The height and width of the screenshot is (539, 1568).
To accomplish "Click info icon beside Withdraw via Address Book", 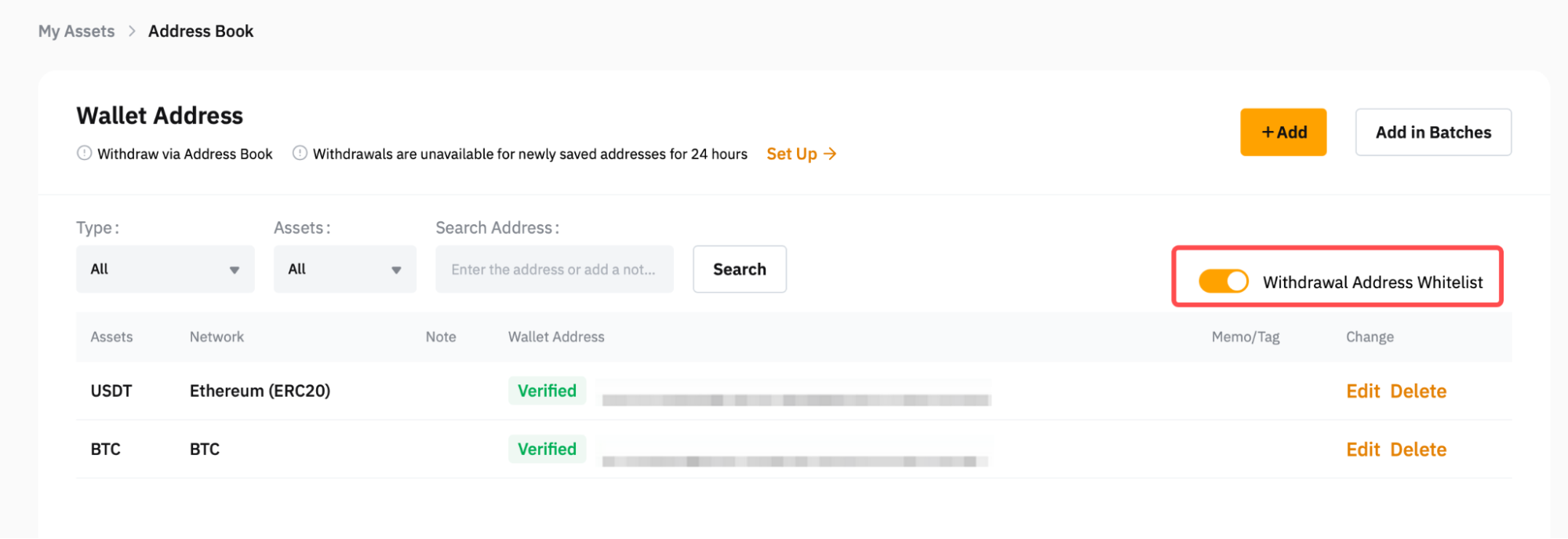I will [x=84, y=153].
